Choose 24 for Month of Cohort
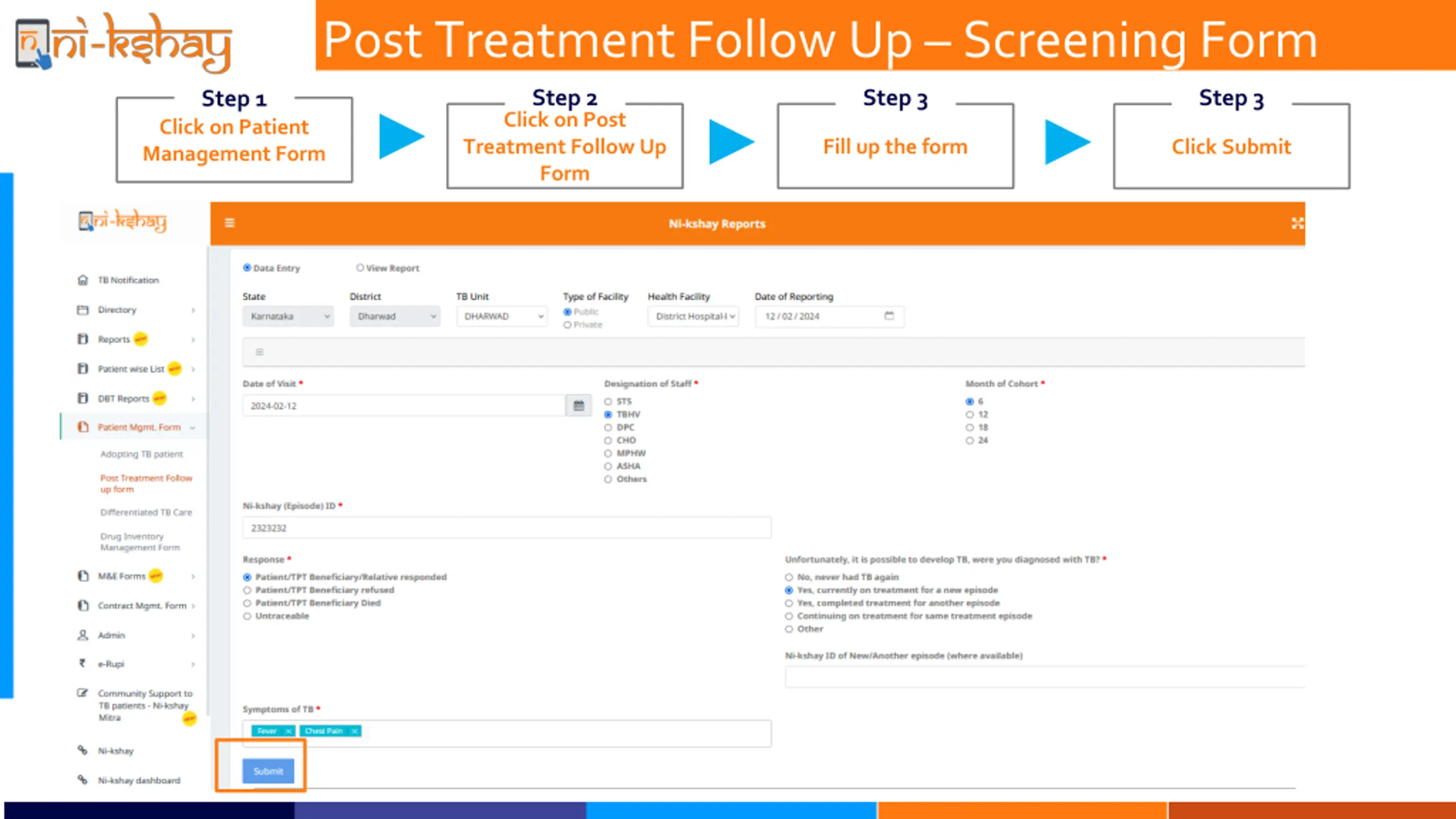This screenshot has height=819, width=1456. point(970,441)
